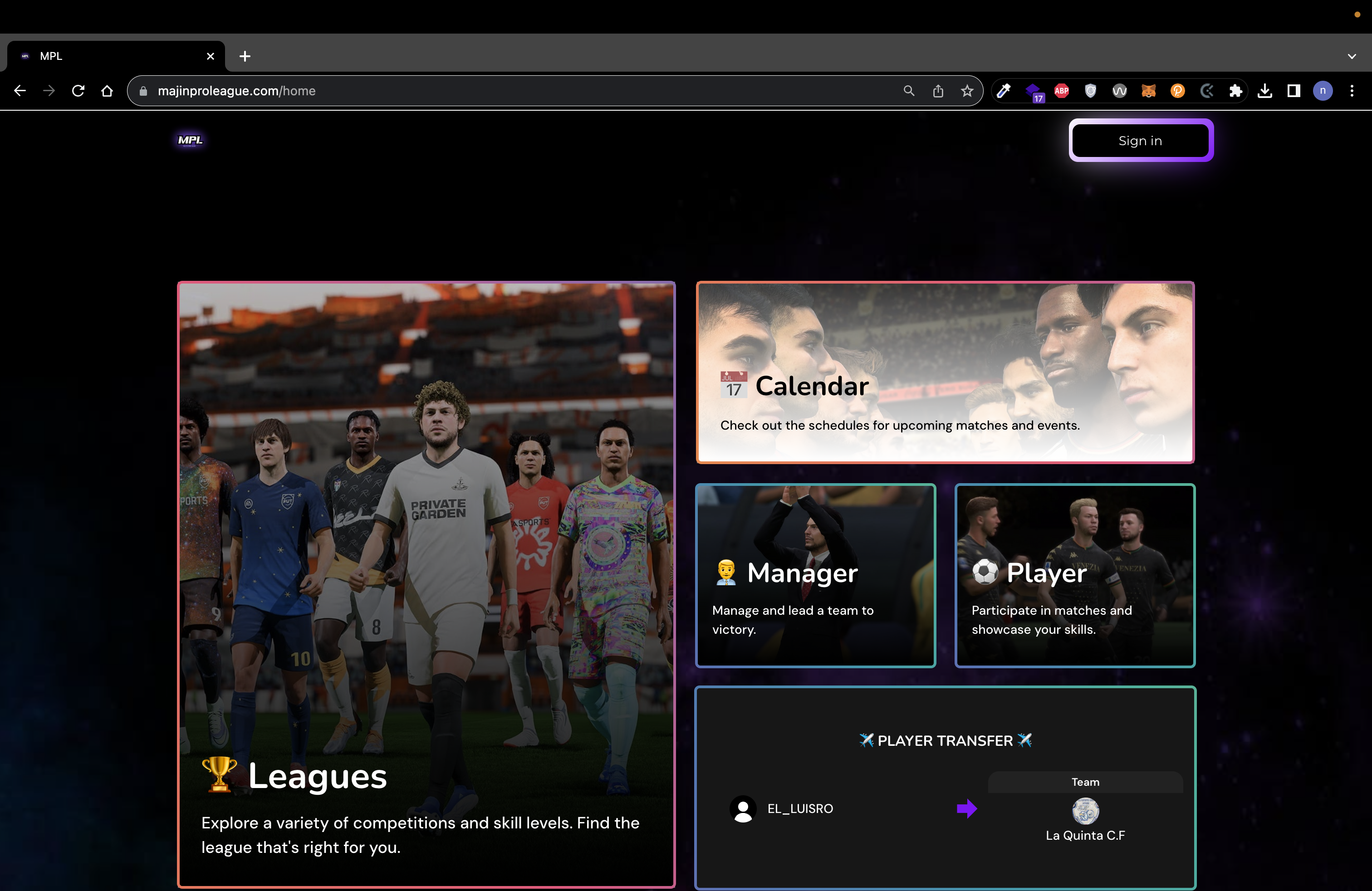Click the browser forward arrow
Screen dimensions: 1372x891
click(x=49, y=90)
